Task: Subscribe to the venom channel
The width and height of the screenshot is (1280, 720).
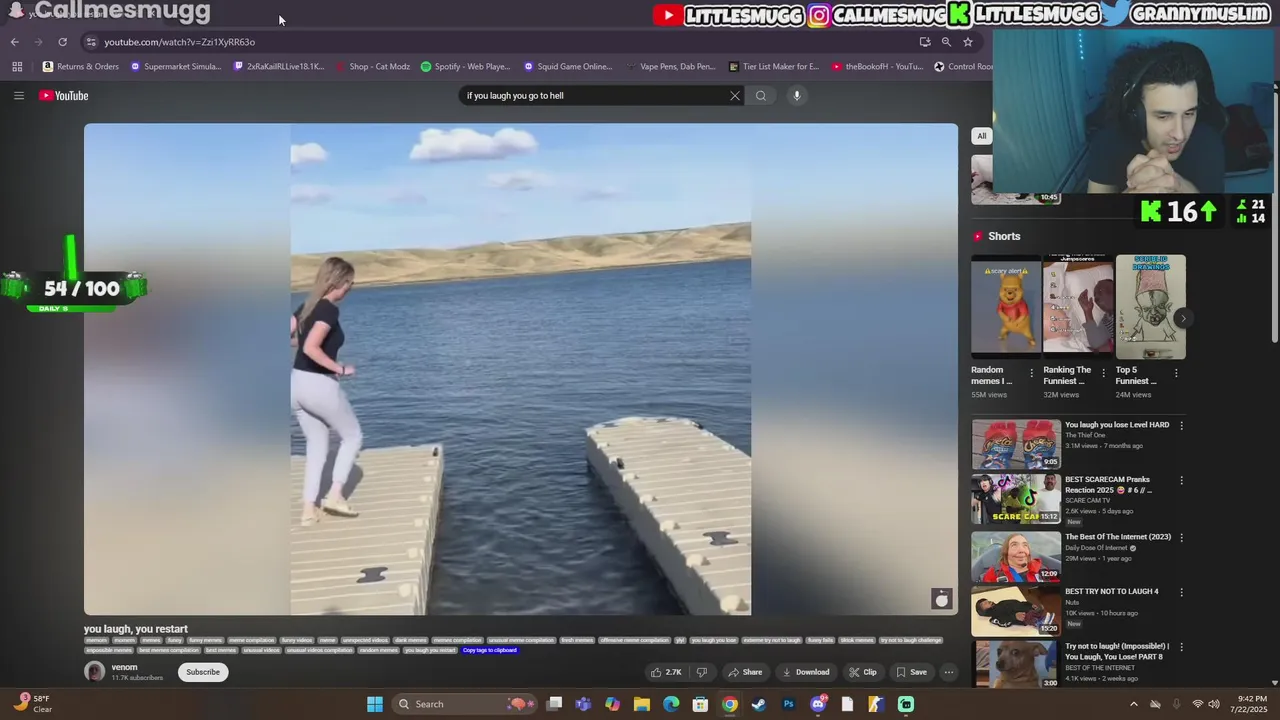Action: click(203, 672)
